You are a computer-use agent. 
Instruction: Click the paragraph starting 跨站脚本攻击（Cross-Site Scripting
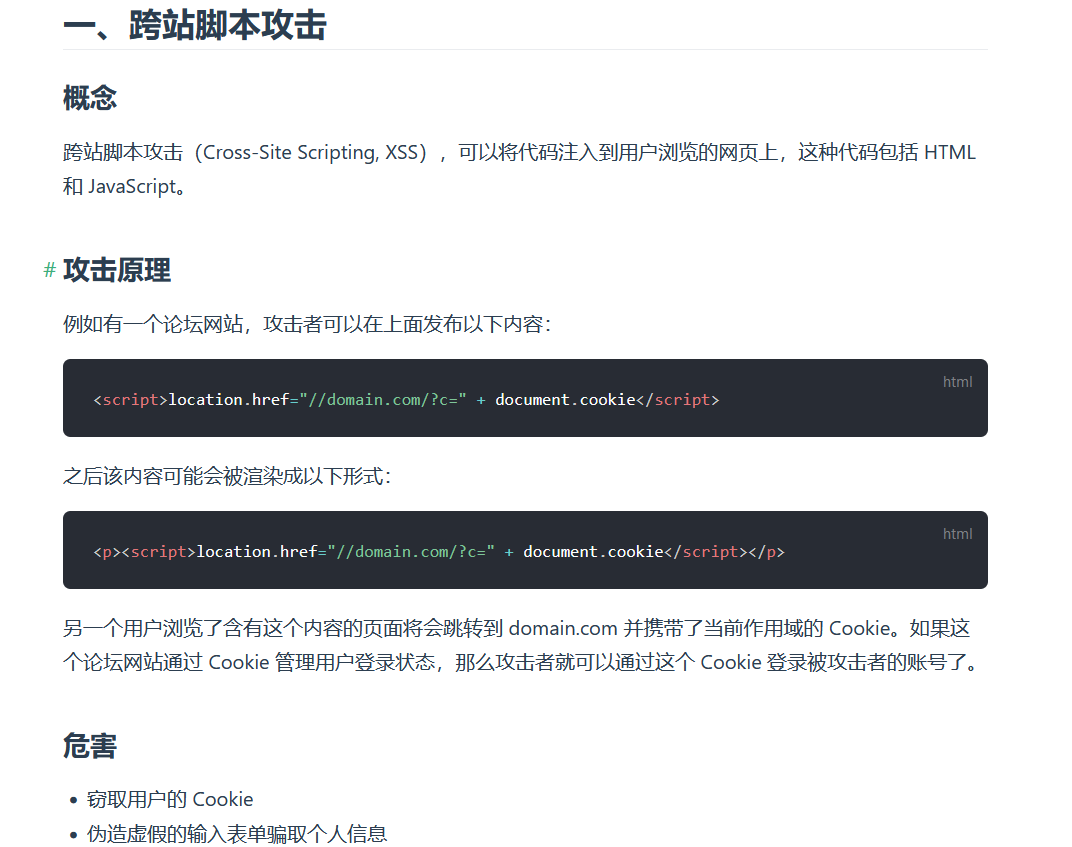(x=520, y=169)
